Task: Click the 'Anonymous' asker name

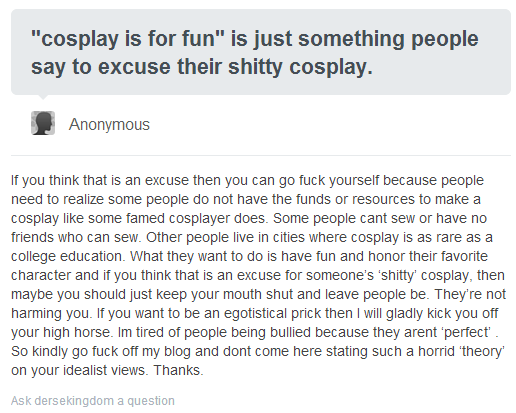Action: [109, 124]
